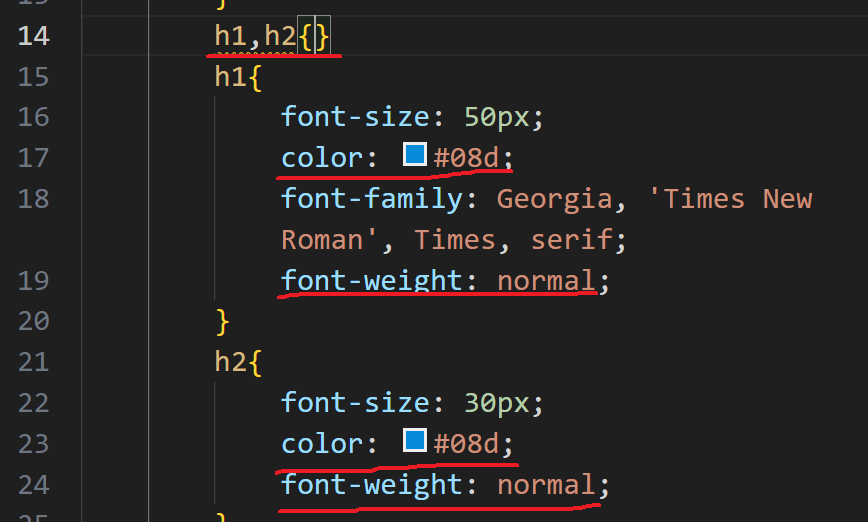Click line number 14 in gutter
Image resolution: width=868 pixels, height=522 pixels.
point(34,37)
